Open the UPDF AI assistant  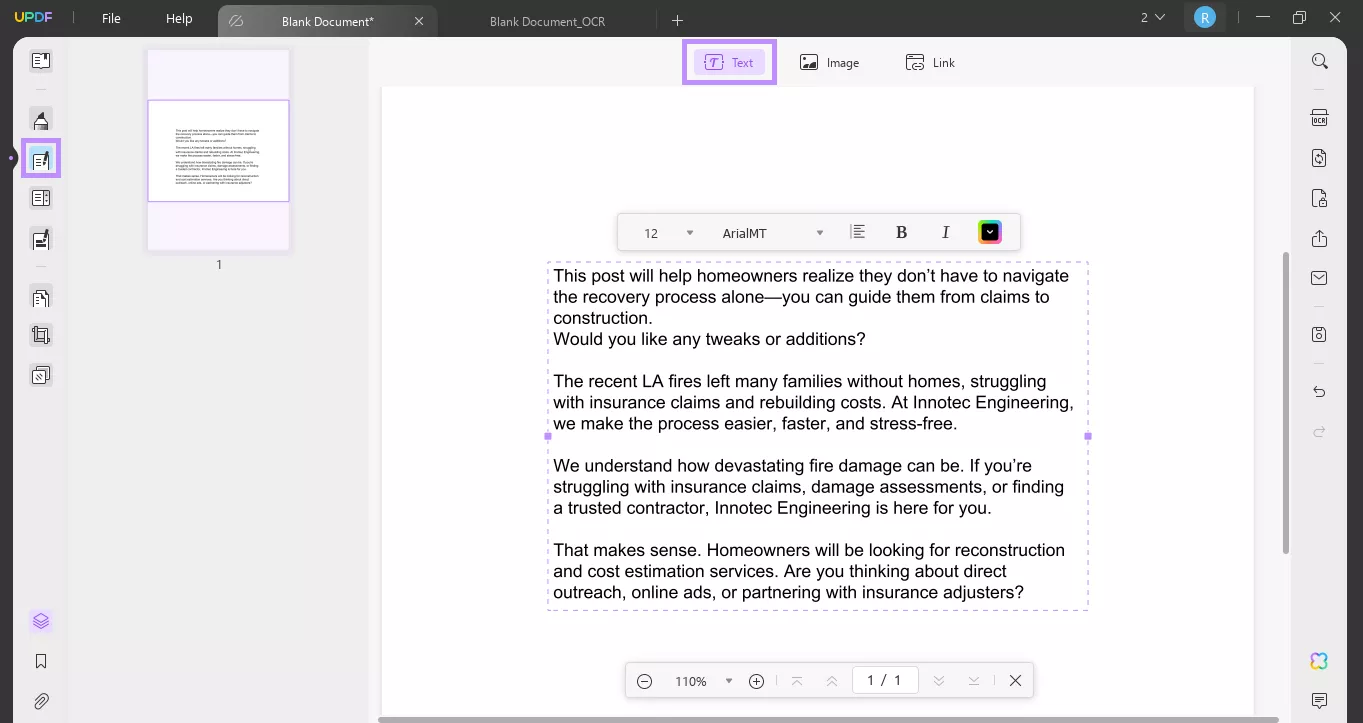point(1319,661)
